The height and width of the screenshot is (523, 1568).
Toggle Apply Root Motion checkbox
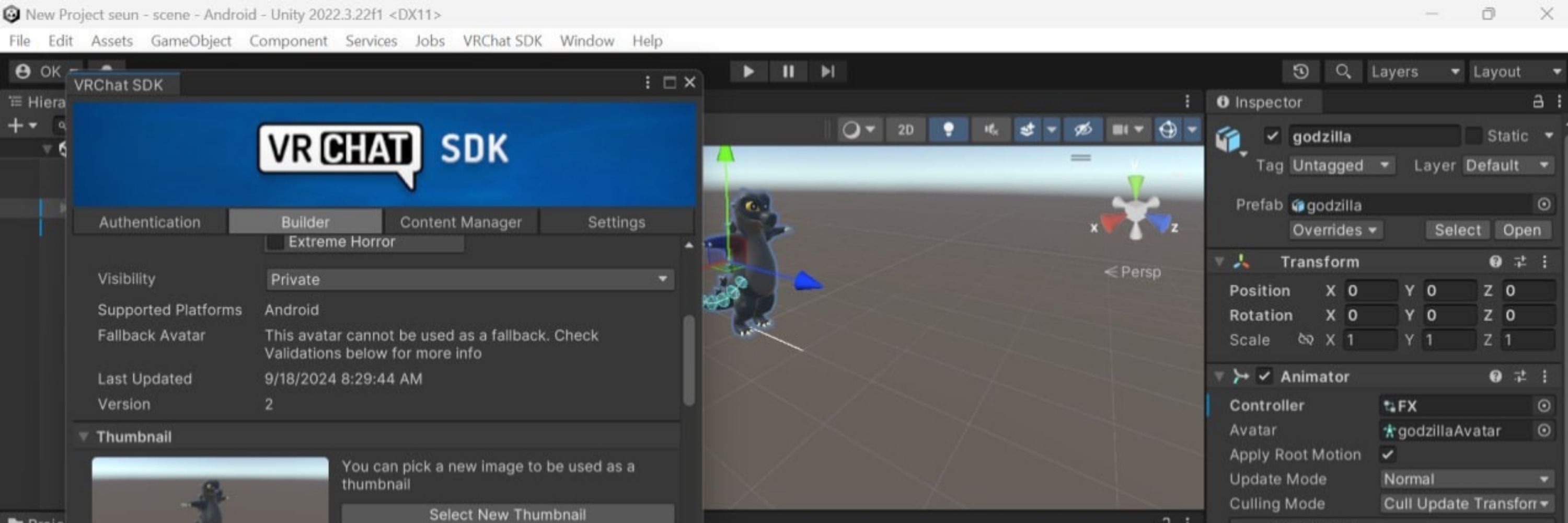coord(1388,454)
